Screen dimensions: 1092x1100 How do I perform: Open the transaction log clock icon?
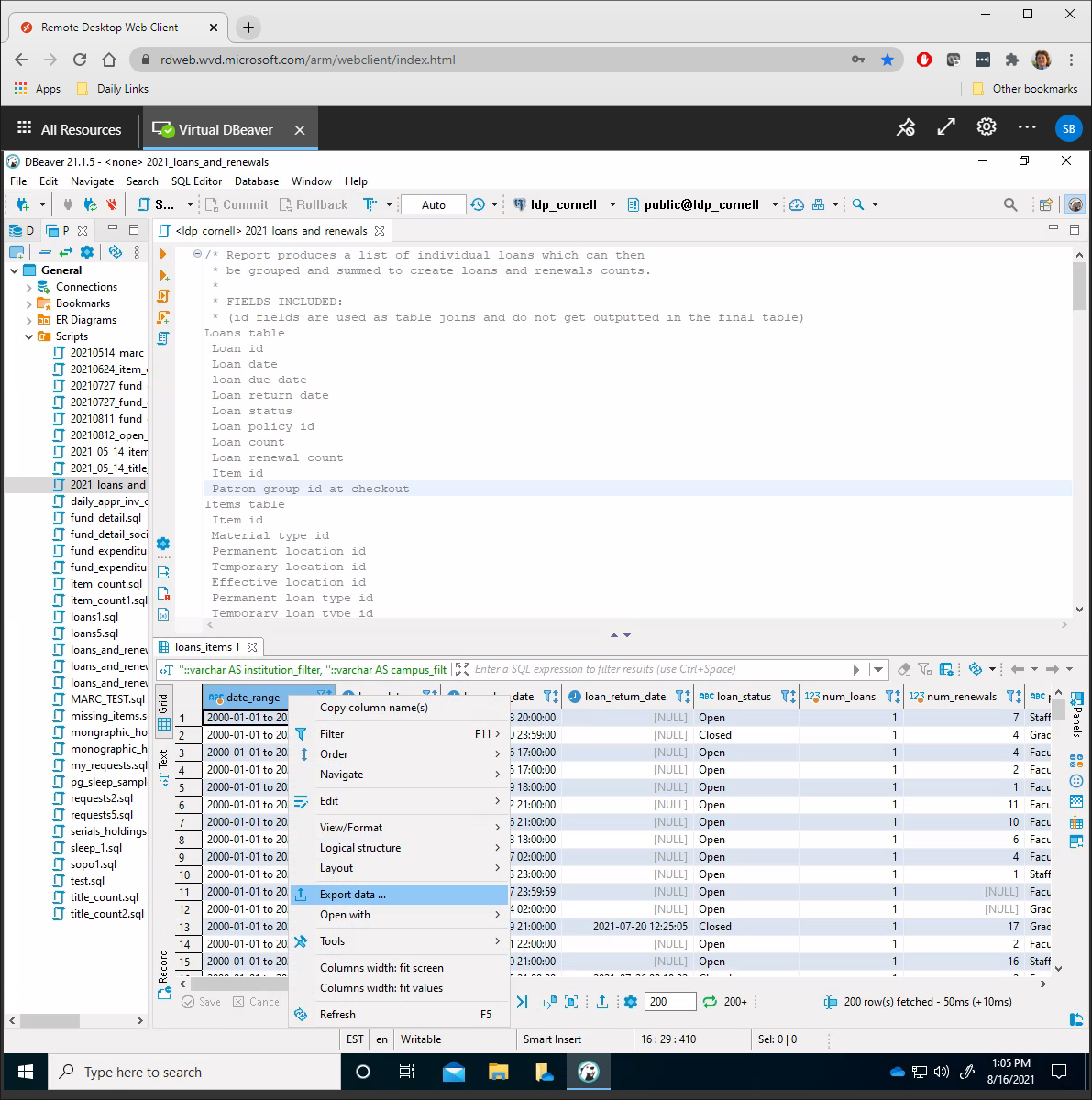coord(479,204)
